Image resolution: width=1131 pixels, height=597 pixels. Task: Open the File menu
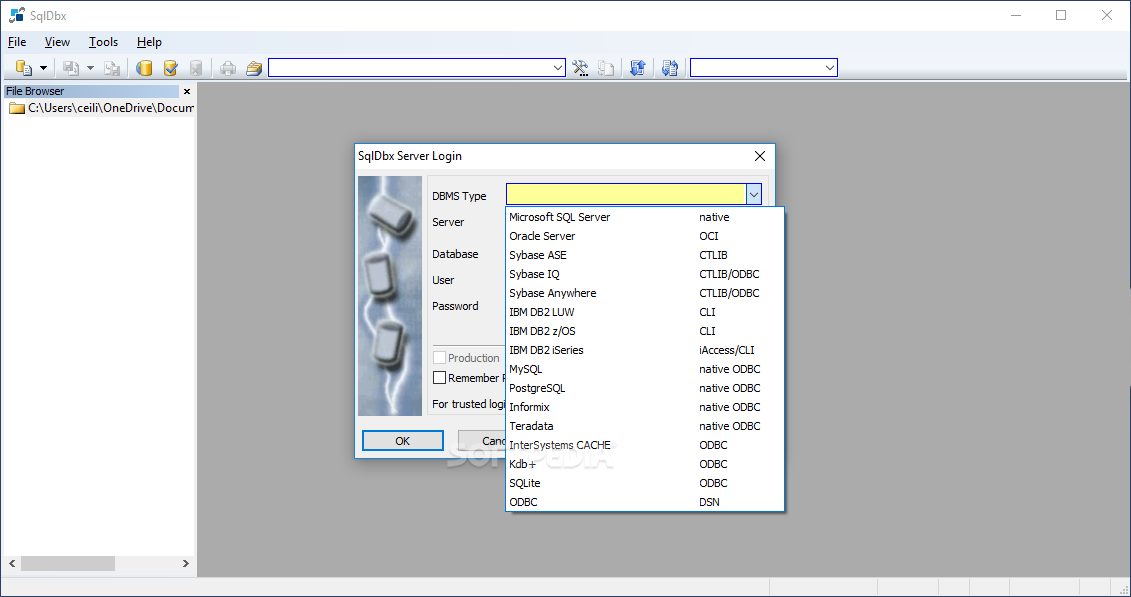click(17, 42)
